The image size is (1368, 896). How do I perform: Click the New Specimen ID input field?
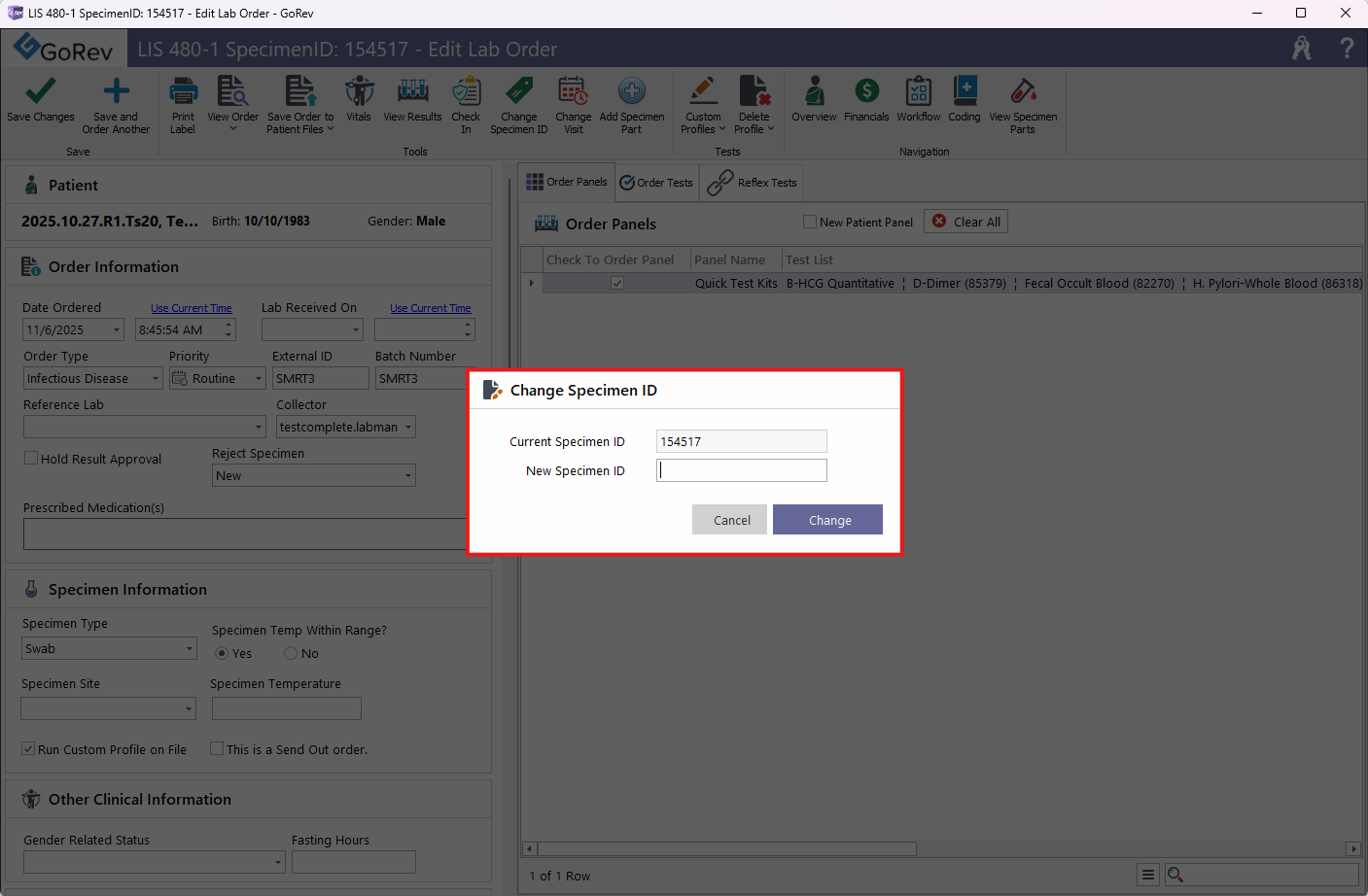click(x=742, y=471)
